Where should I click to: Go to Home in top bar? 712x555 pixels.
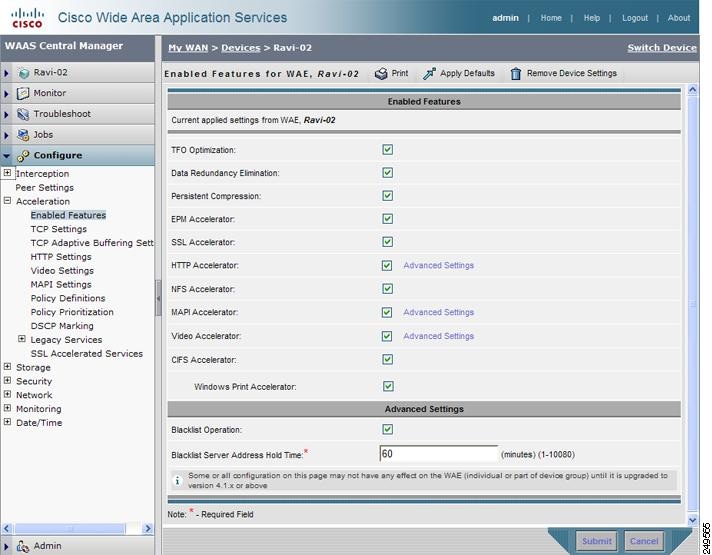pyautogui.click(x=551, y=18)
